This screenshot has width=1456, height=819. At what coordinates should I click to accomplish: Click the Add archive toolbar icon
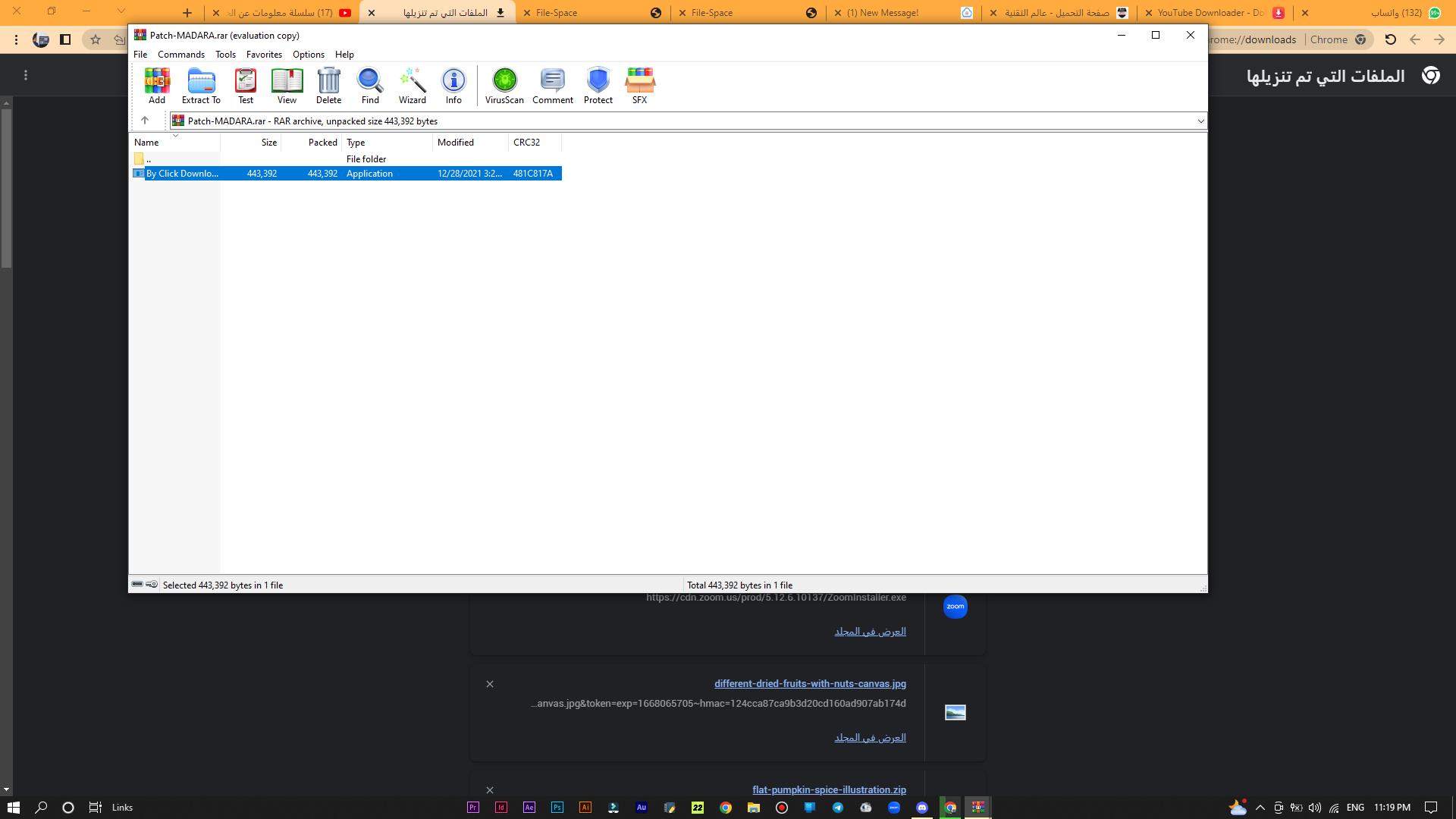coord(157,85)
